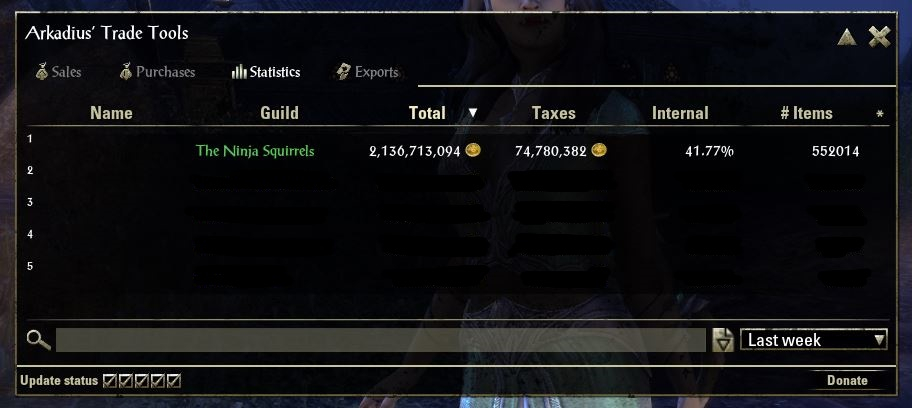Click the Purchases money bag icon

click(126, 72)
